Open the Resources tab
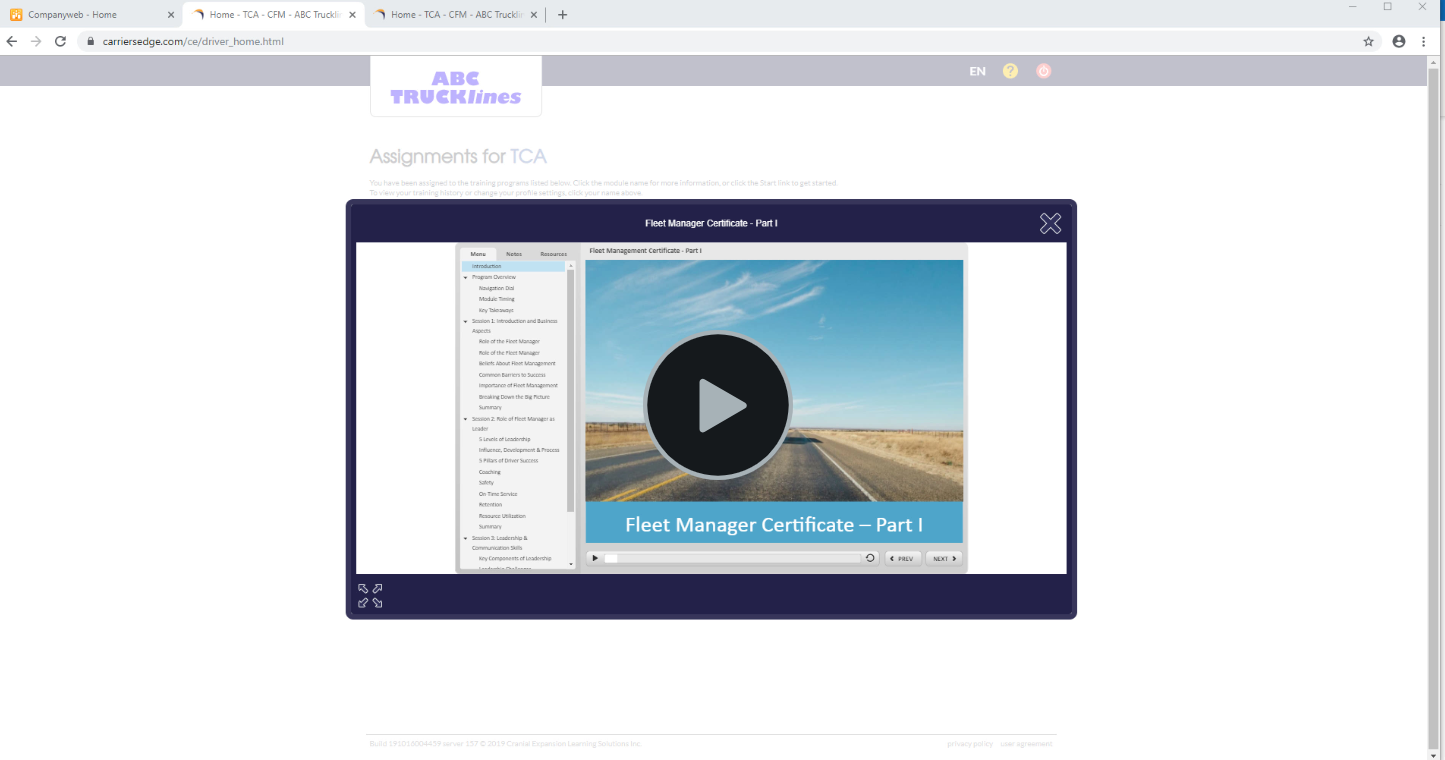Screen dimensions: 1445x760 553,254
